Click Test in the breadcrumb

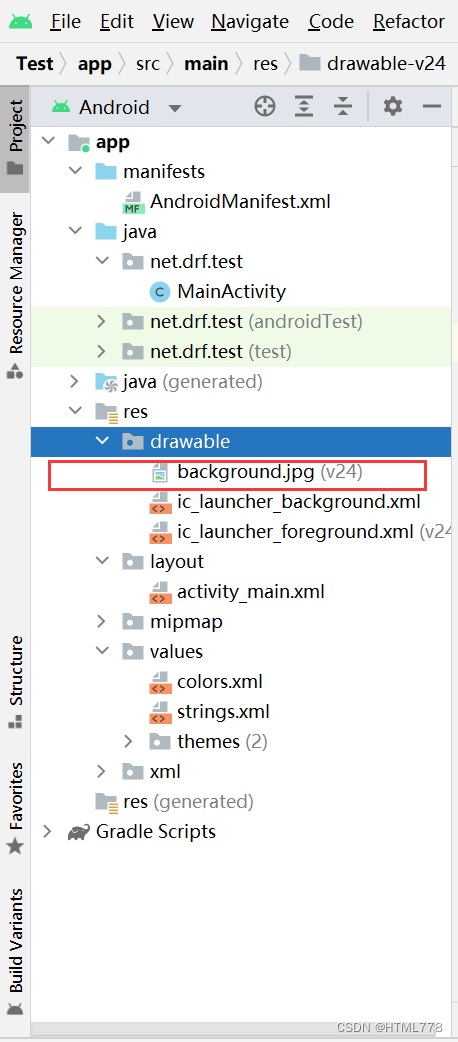pyautogui.click(x=35, y=64)
